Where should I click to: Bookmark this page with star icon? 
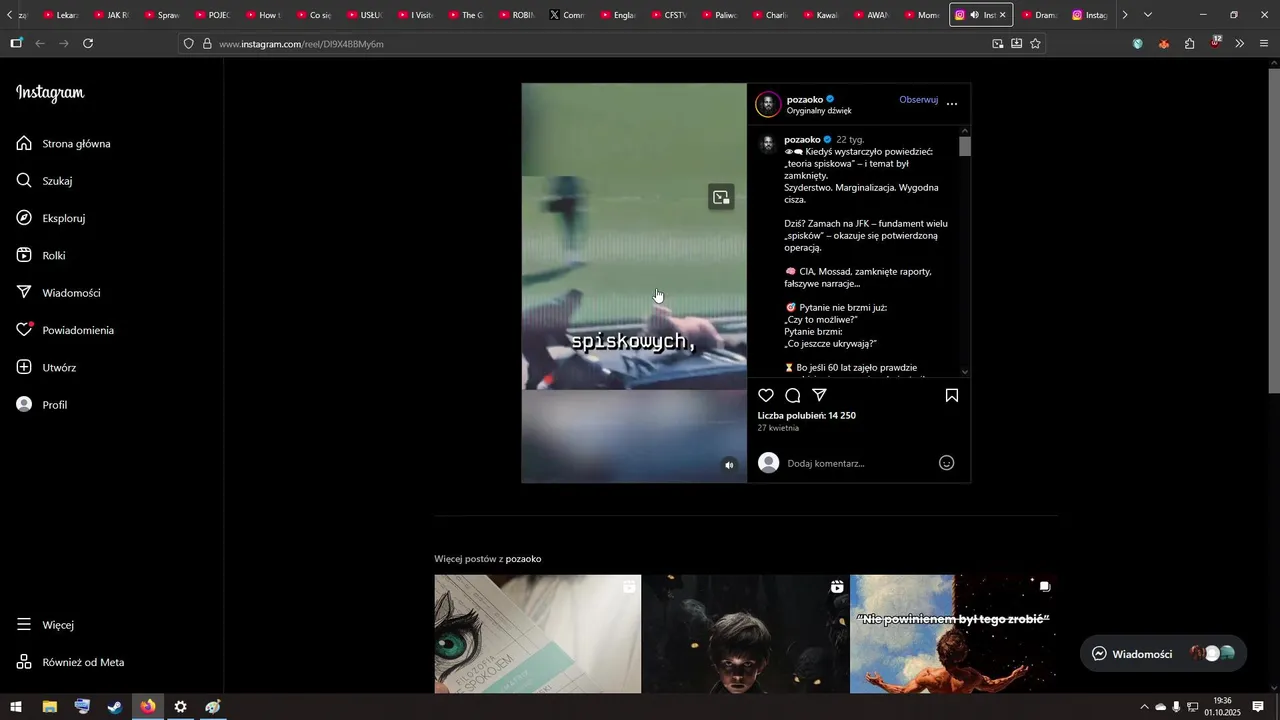pyautogui.click(x=1035, y=44)
